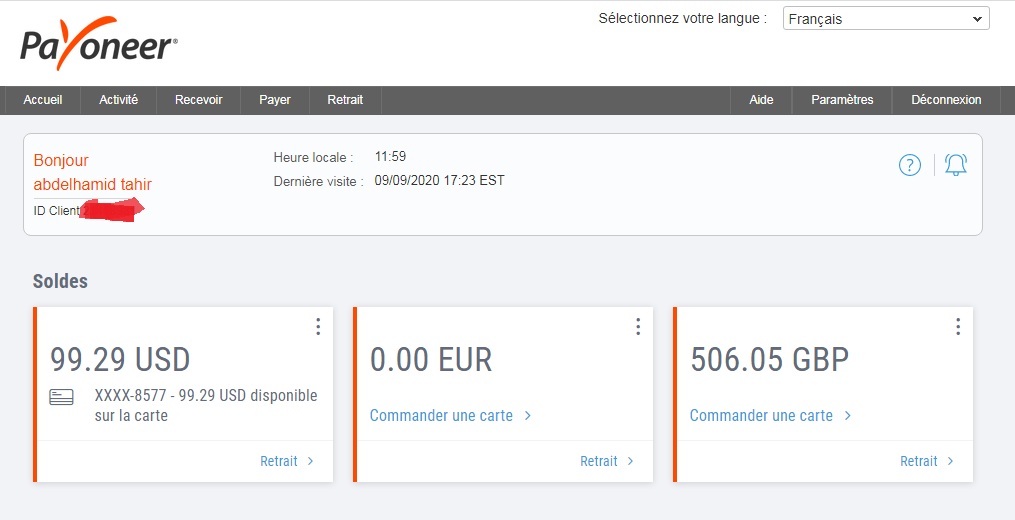Viewport: 1015px width, 520px height.
Task: Open the notifications bell icon
Action: click(x=955, y=165)
